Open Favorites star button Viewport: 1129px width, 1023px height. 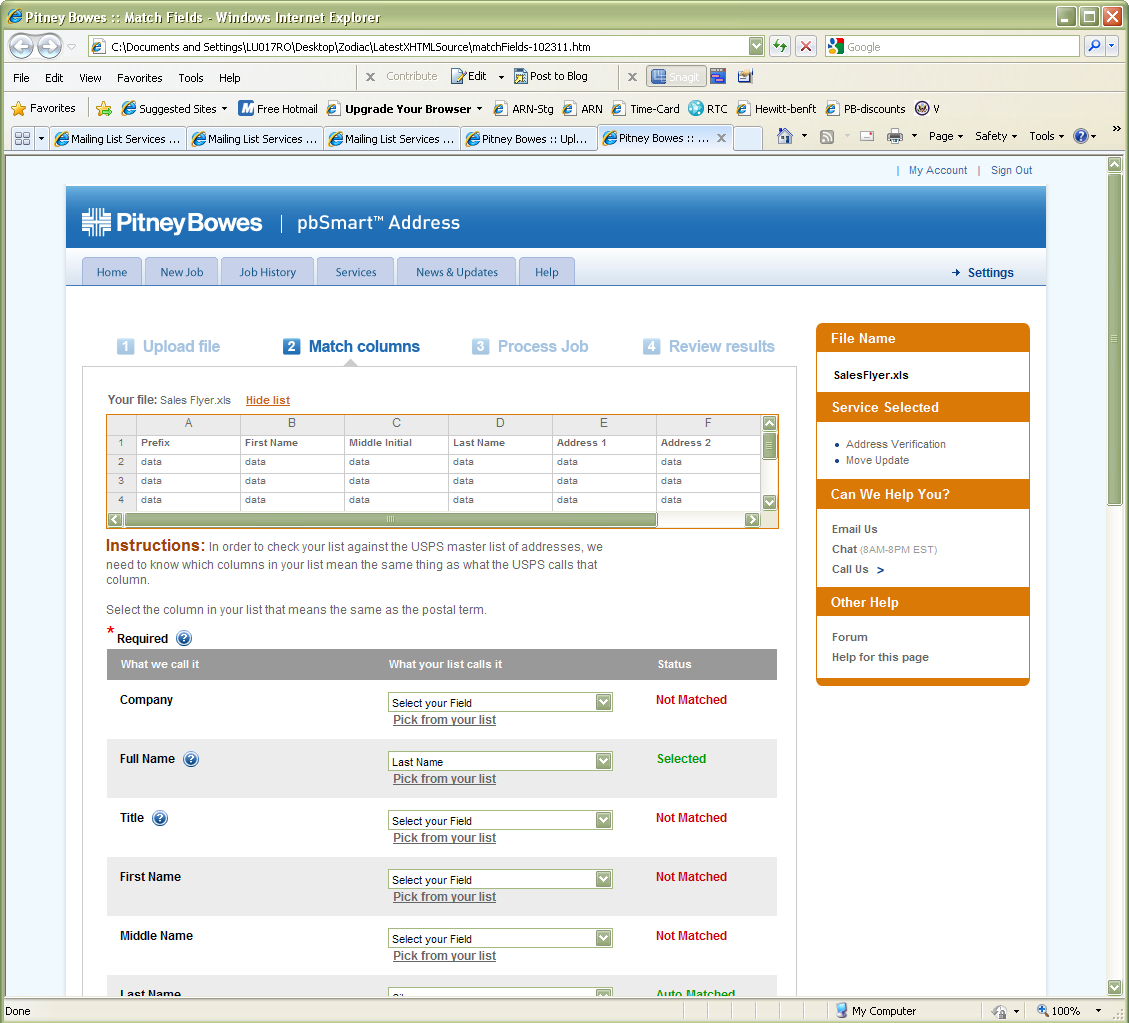(x=43, y=109)
